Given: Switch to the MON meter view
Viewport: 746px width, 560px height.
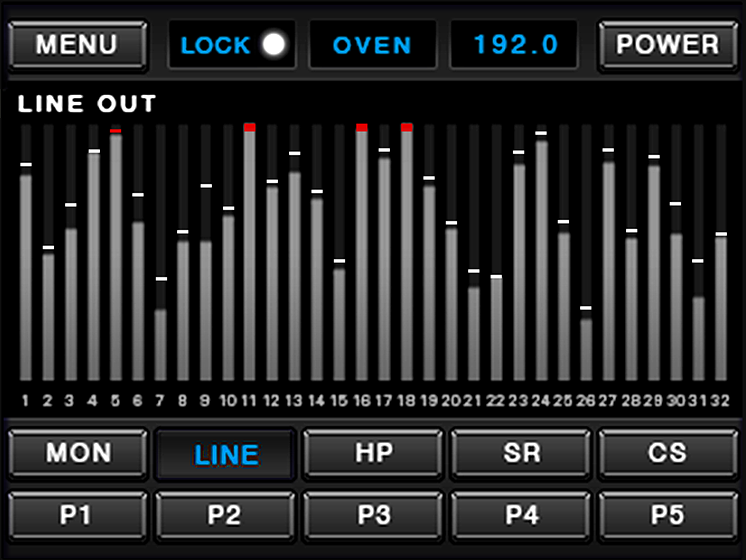Looking at the screenshot, I should [78, 453].
